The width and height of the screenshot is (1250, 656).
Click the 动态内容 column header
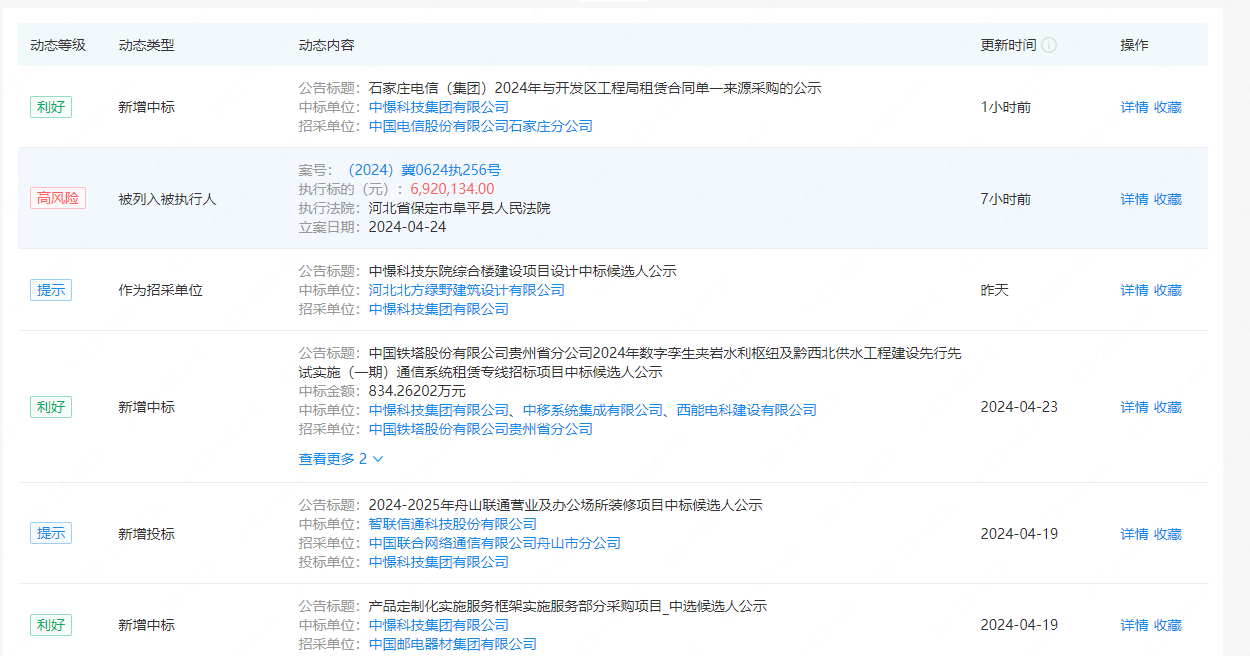click(x=326, y=45)
